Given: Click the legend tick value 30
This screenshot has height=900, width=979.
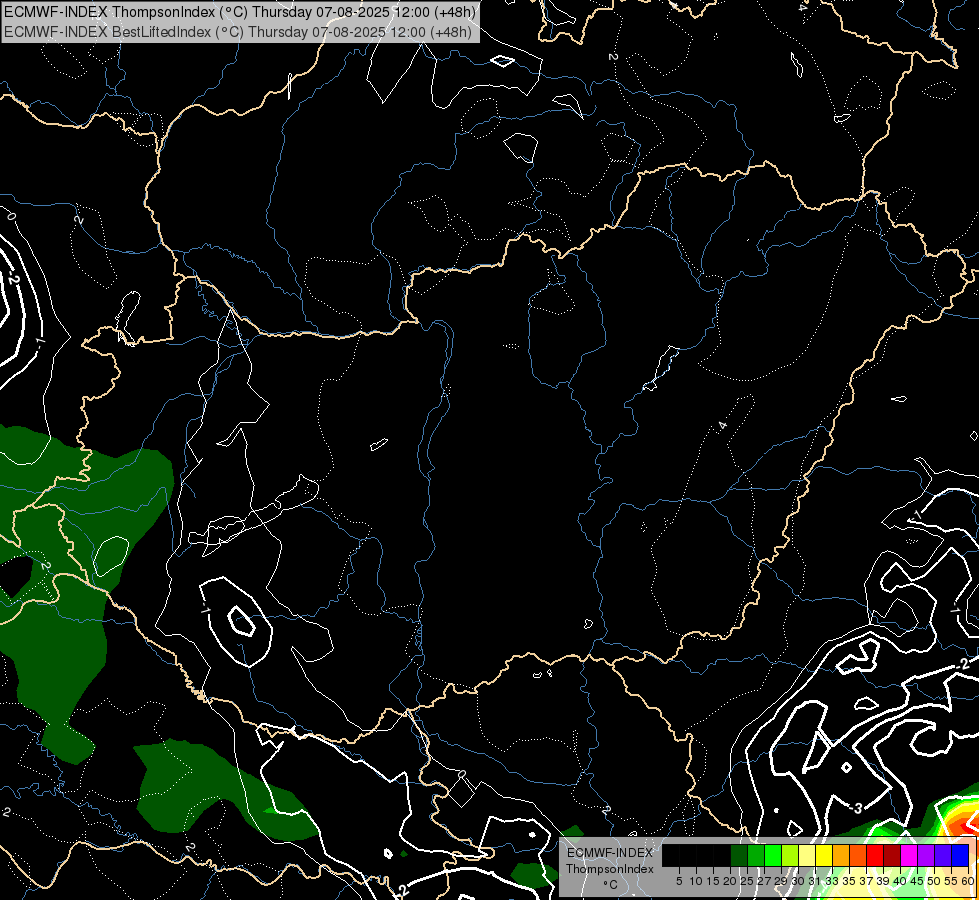Looking at the screenshot, I should pyautogui.click(x=798, y=881).
